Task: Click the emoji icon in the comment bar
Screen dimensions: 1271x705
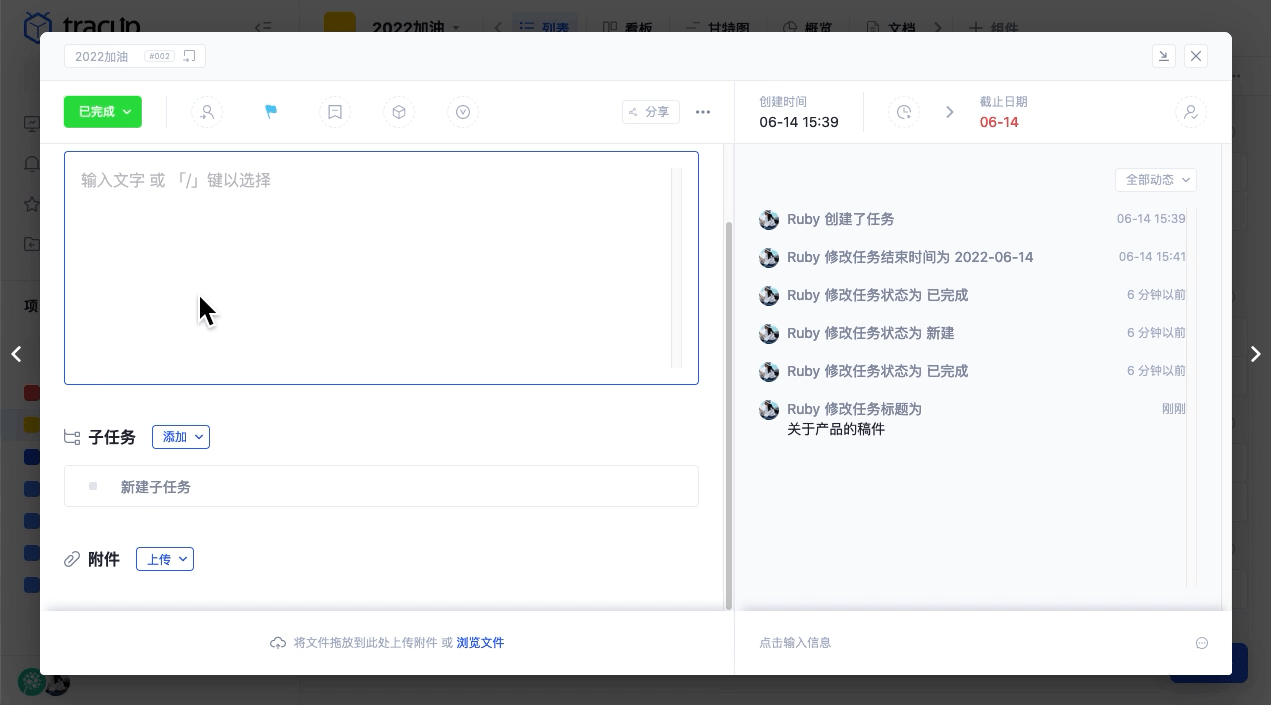Action: point(1202,643)
